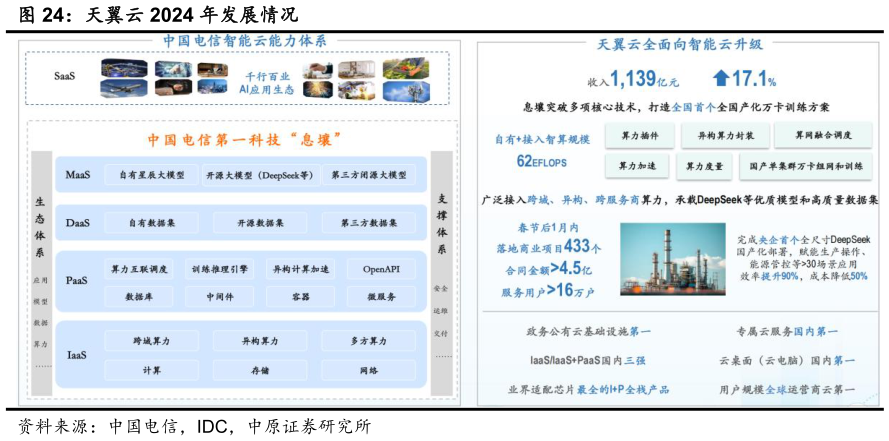Click the blue up arrow beside 17.1%
The image size is (889, 441).
[x=721, y=78]
